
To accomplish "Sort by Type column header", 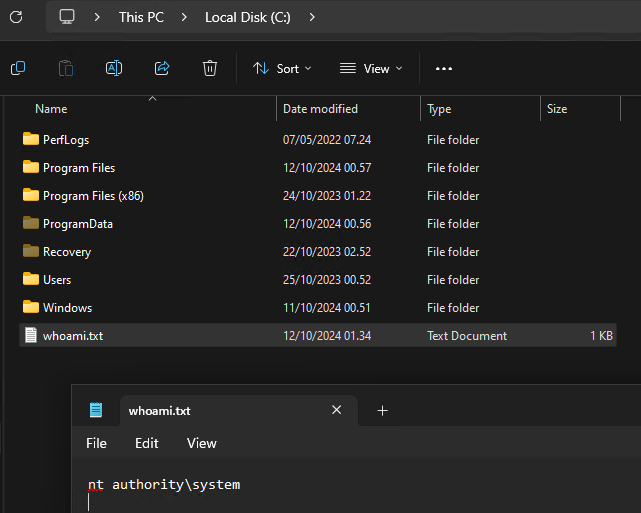I will 439,109.
